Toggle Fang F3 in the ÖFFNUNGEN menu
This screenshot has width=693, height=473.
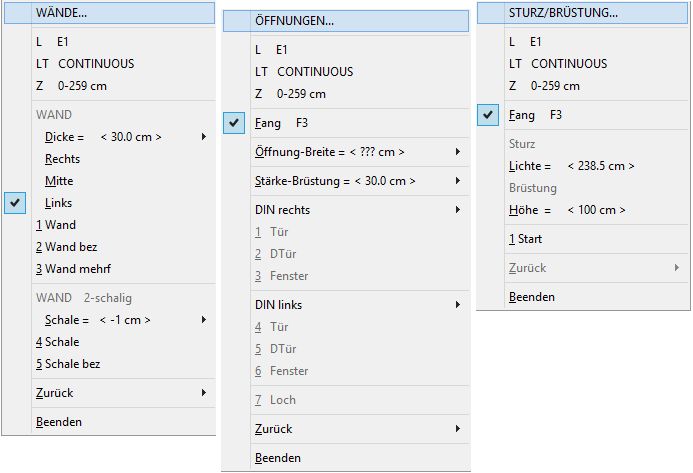point(234,123)
